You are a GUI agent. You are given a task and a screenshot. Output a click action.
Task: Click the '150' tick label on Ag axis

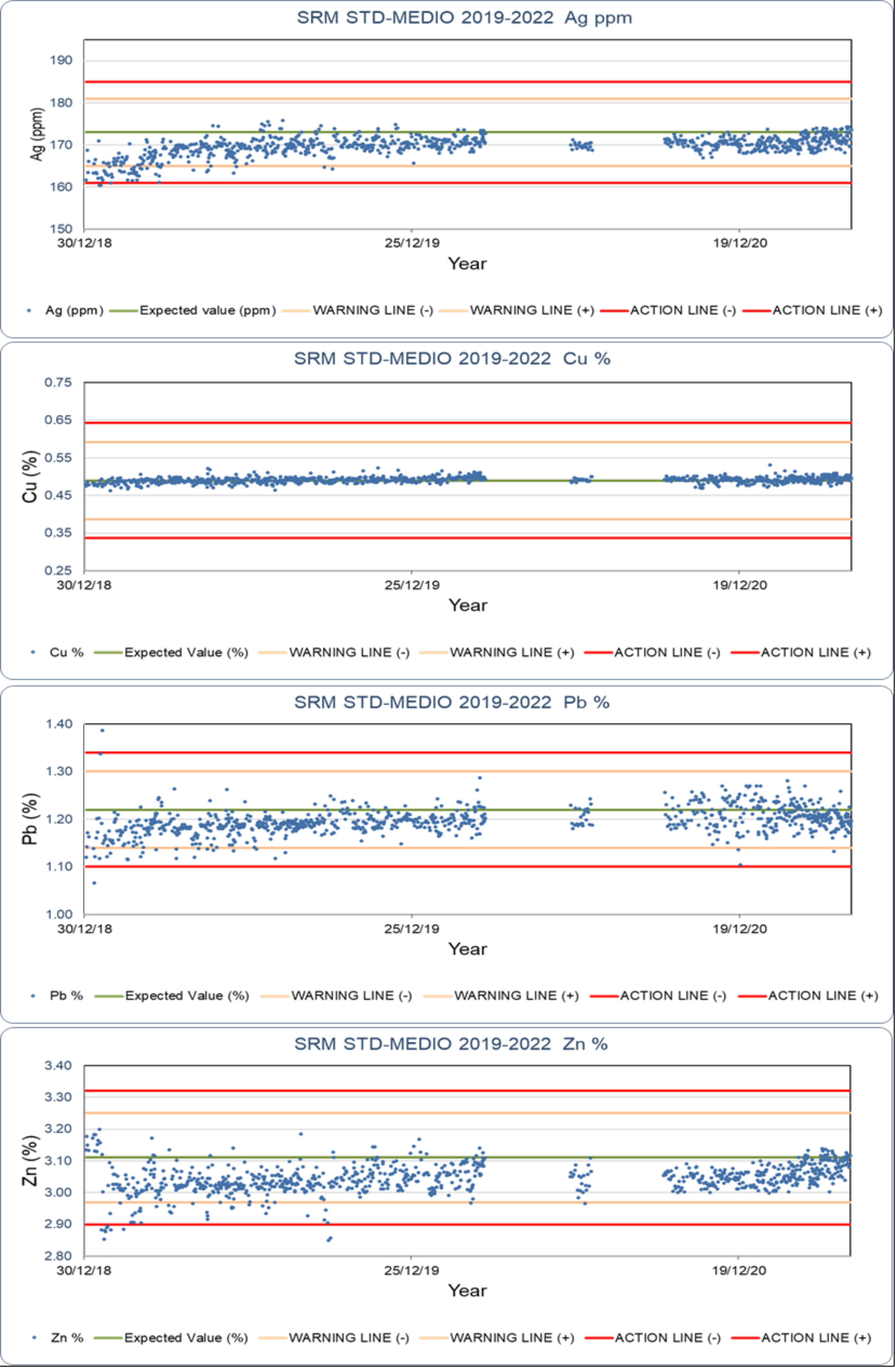pyautogui.click(x=61, y=229)
